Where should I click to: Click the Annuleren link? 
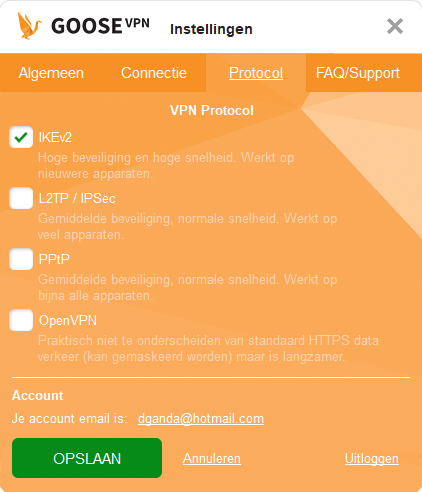212,459
